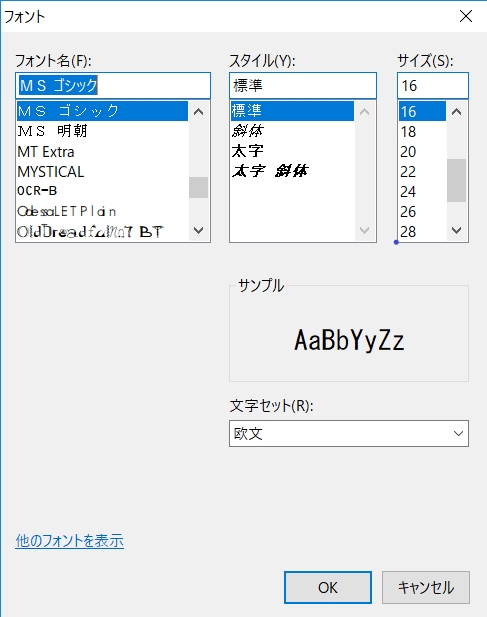487x617 pixels.
Task: Select 標準 style in the style list
Action: tap(292, 111)
